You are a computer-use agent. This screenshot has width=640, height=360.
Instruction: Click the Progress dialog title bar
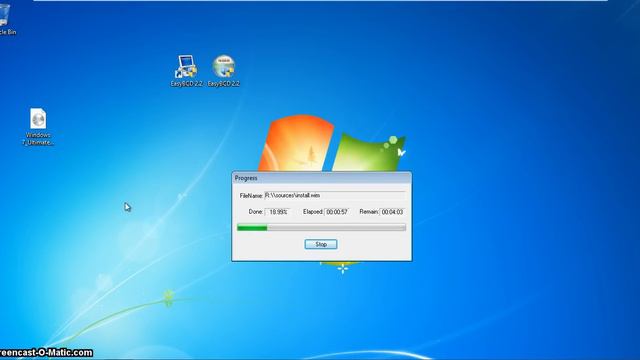point(322,178)
